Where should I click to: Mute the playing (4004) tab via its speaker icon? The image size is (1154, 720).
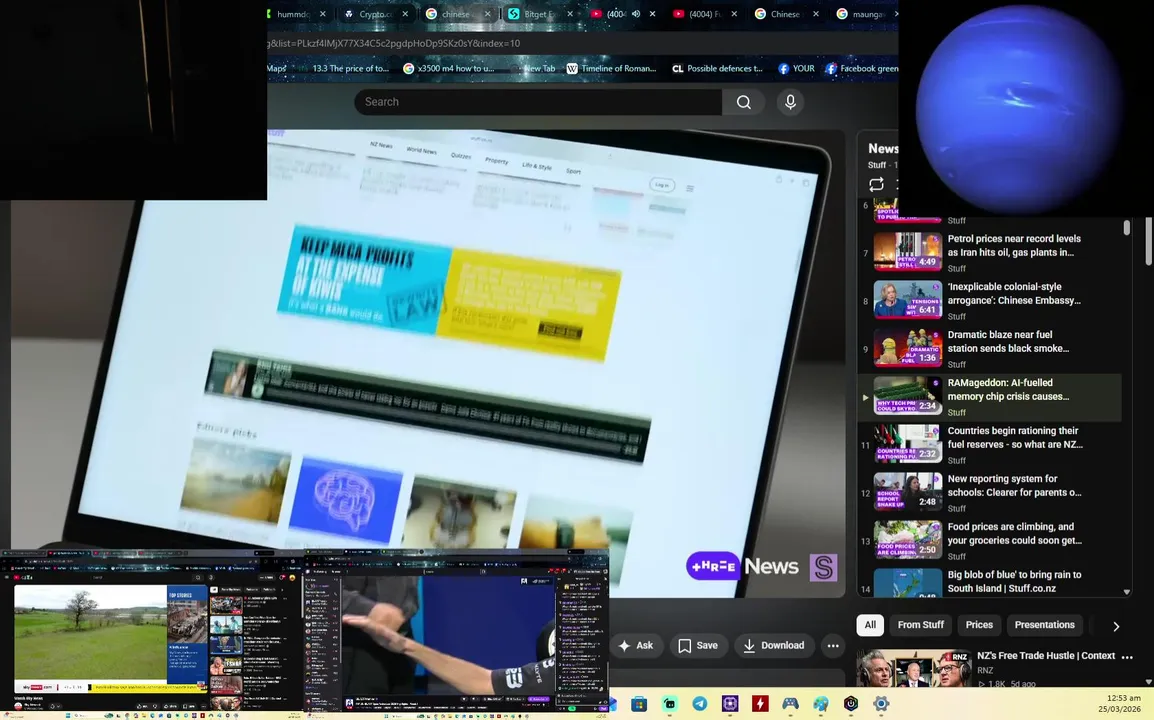[x=636, y=14]
